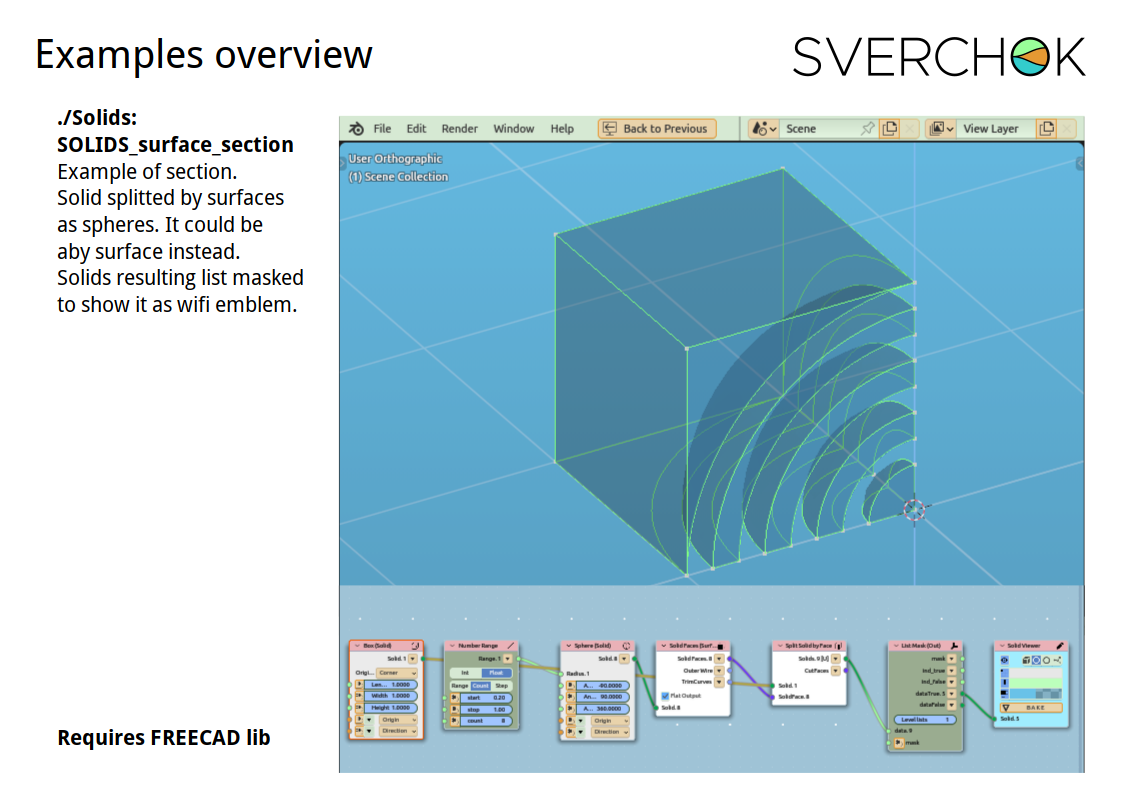Toggle Solid Viewer eye visibility

(1004, 660)
